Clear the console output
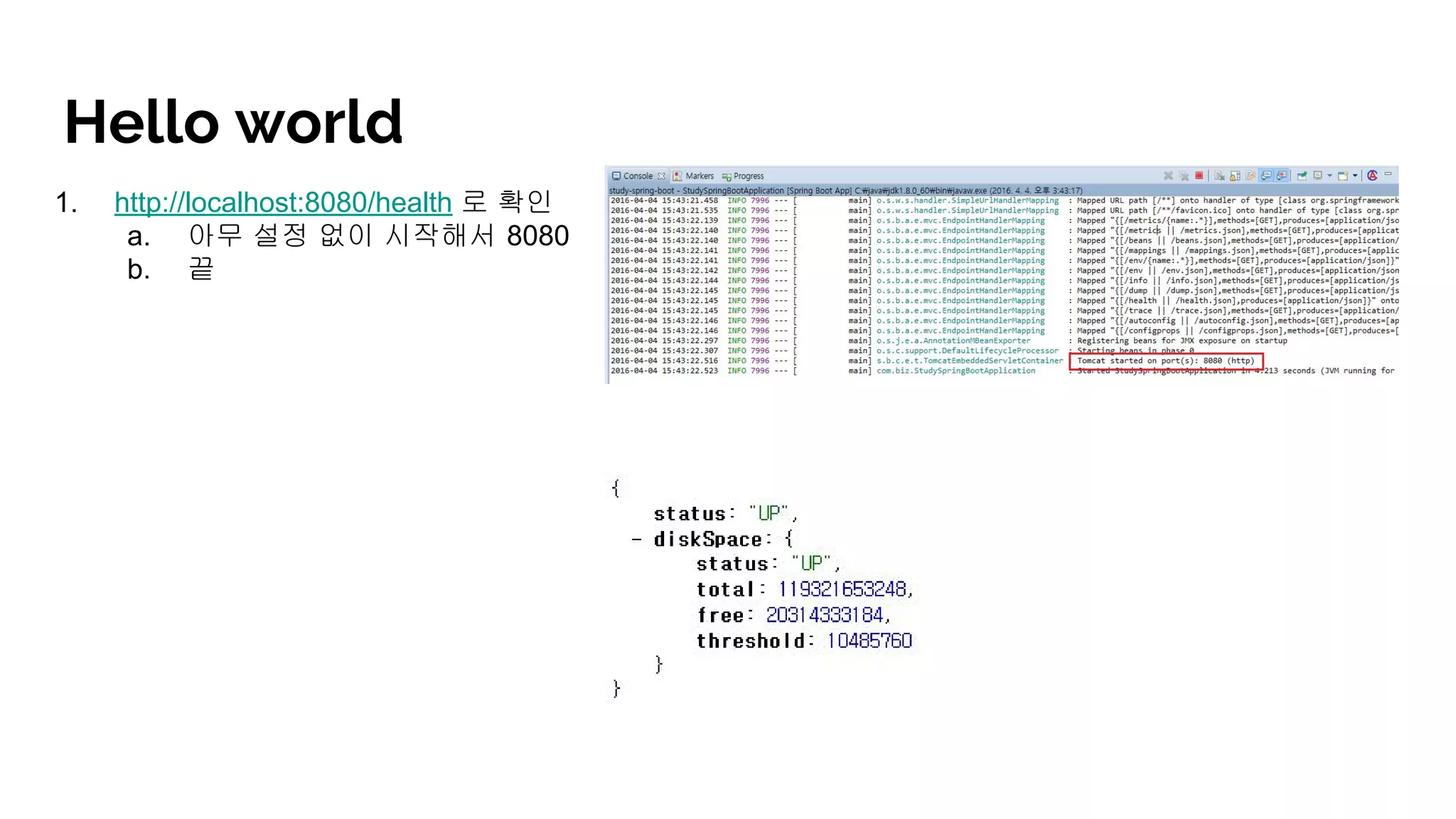Viewport: 1456px width, 819px height. coord(1219,176)
